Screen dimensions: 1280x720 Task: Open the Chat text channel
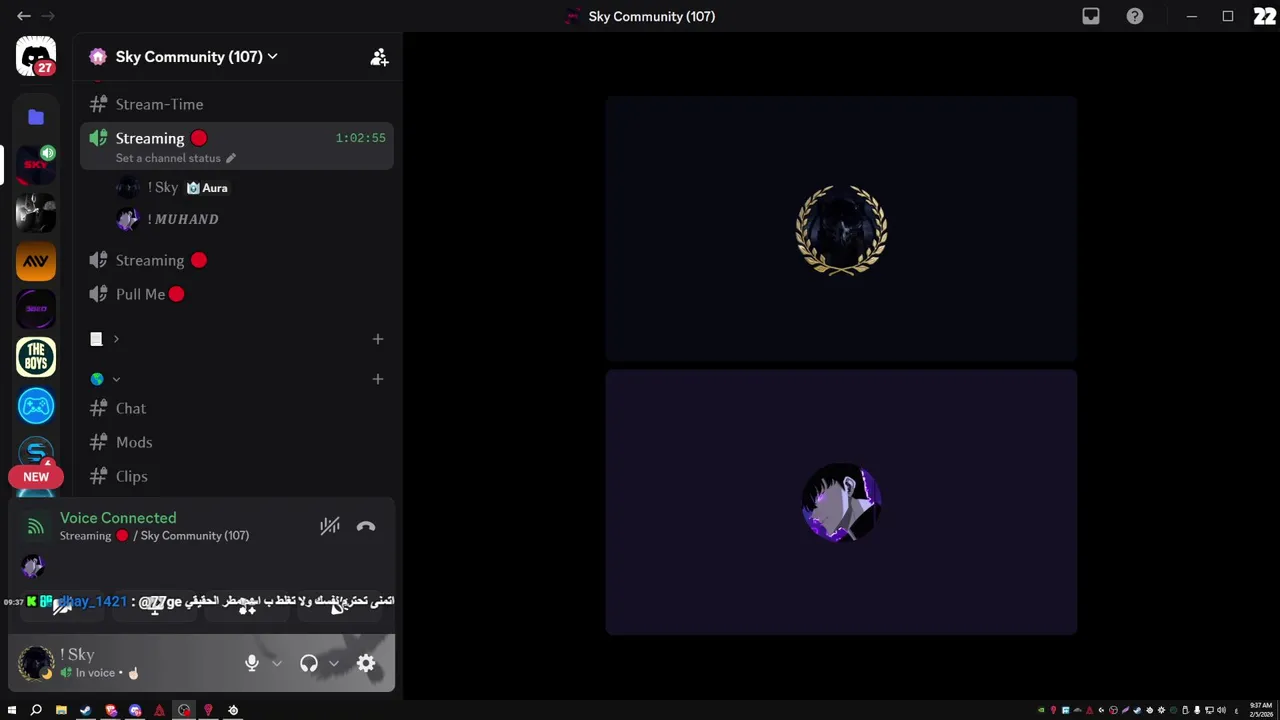tap(237, 408)
